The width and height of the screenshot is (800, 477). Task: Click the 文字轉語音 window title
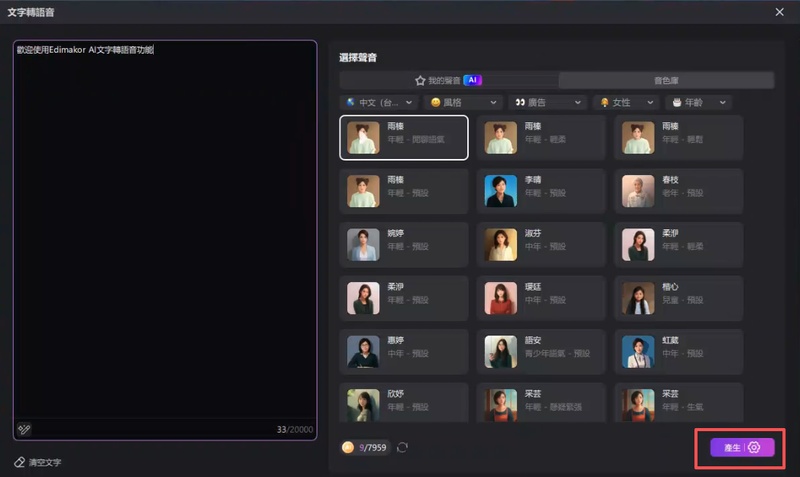pyautogui.click(x=31, y=12)
